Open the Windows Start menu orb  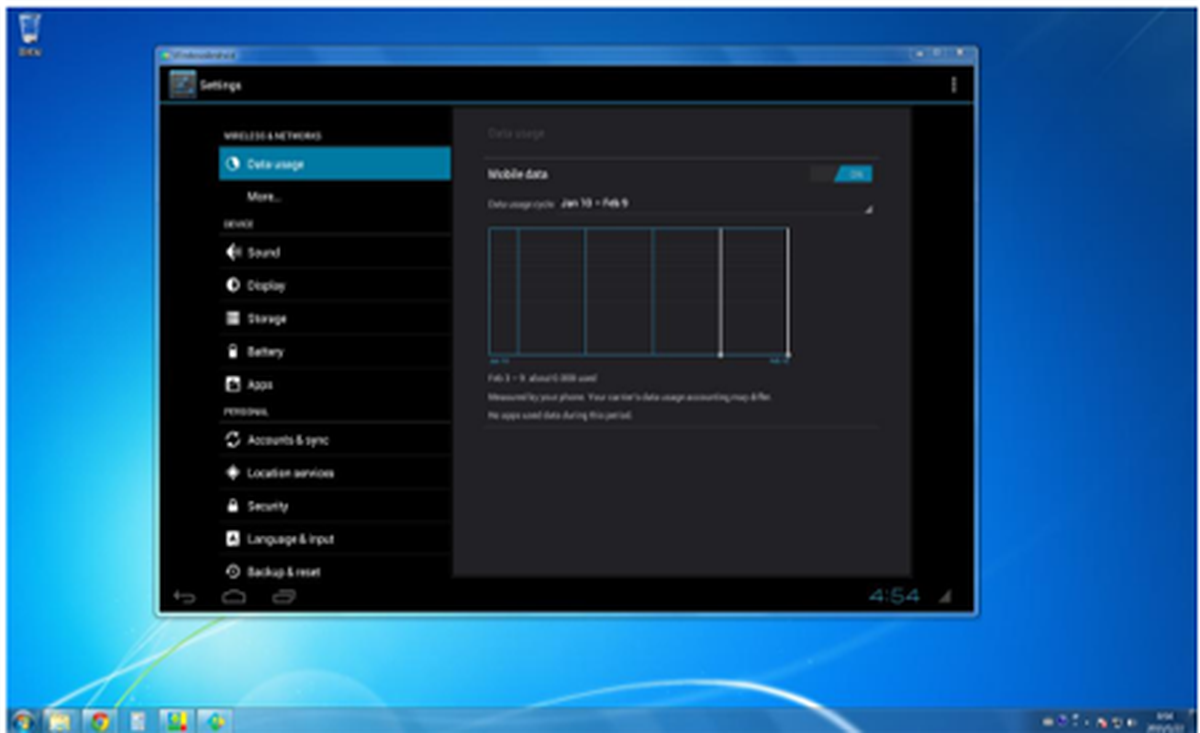coord(22,720)
